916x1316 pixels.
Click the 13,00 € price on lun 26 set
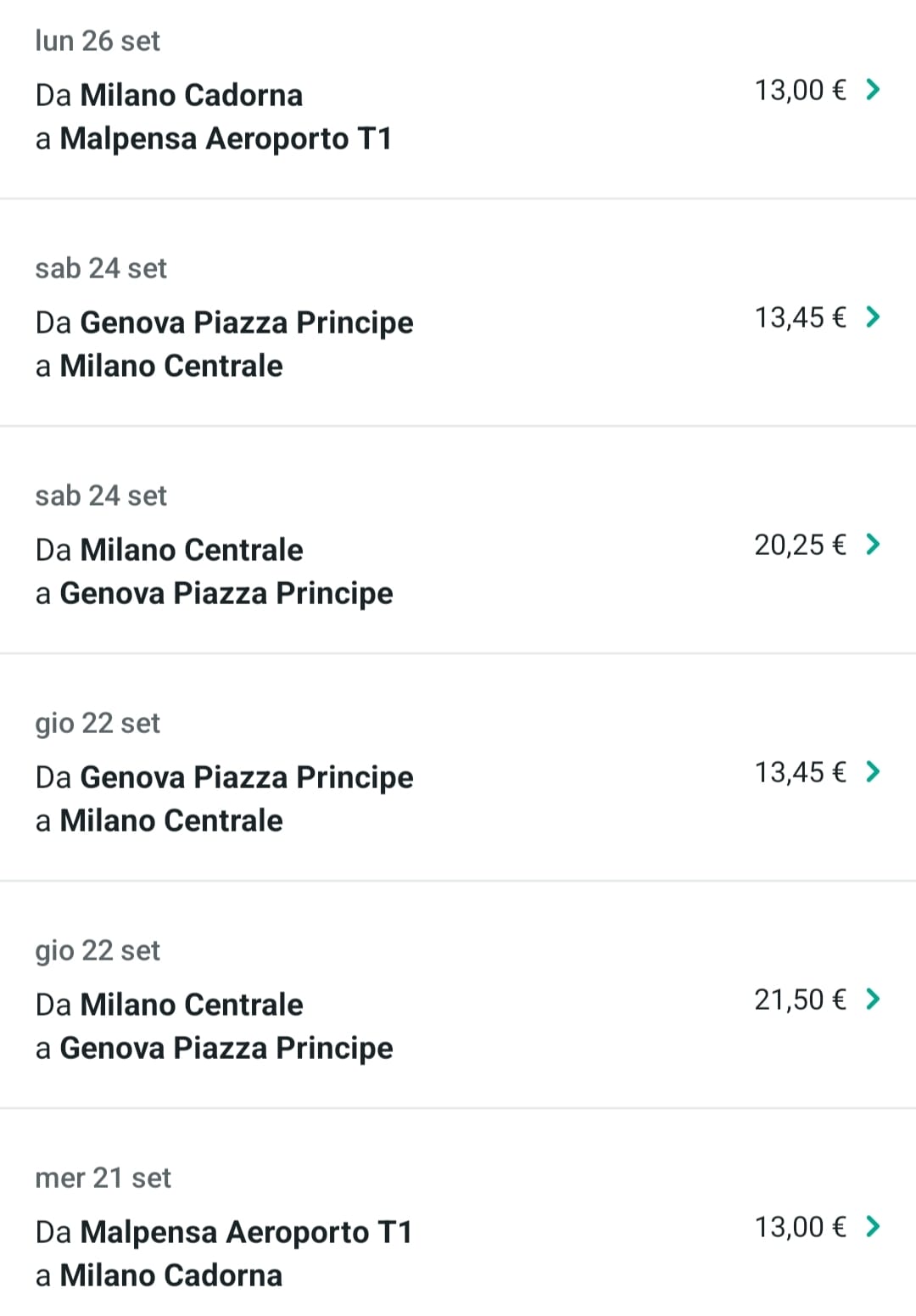point(800,90)
